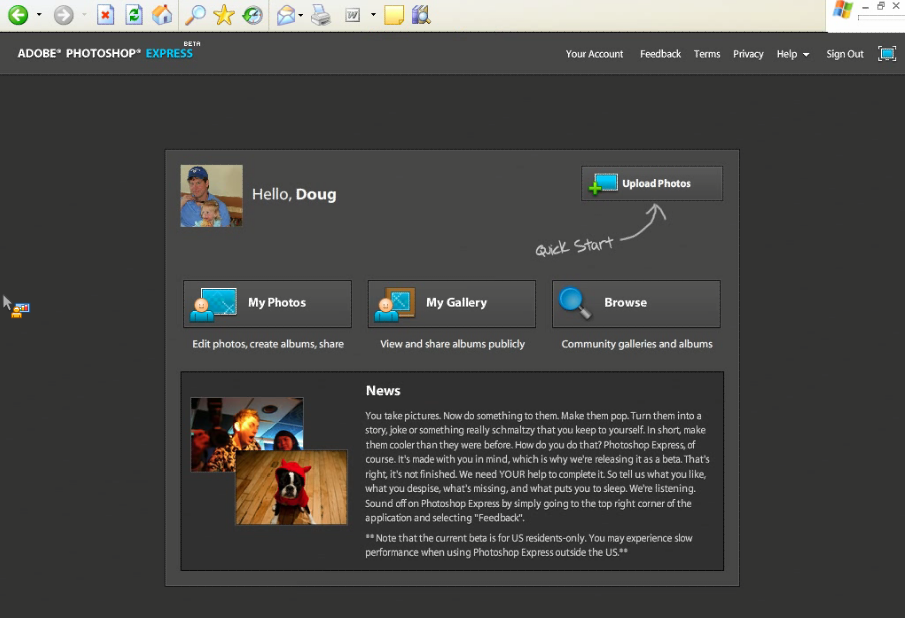Click the Refresh page icon
Image resolution: width=905 pixels, height=618 pixels.
pyautogui.click(x=134, y=14)
